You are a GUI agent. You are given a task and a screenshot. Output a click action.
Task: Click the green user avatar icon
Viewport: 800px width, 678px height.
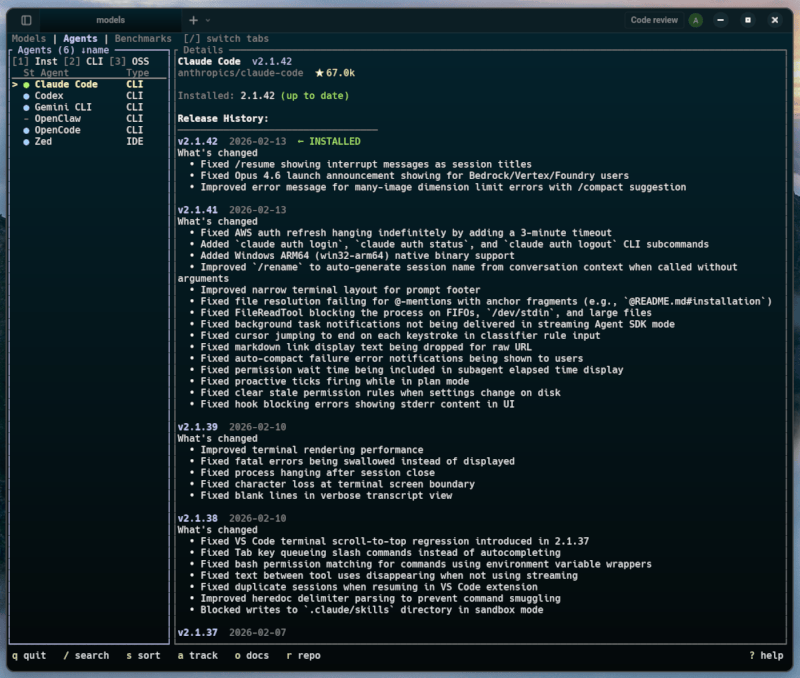[695, 20]
